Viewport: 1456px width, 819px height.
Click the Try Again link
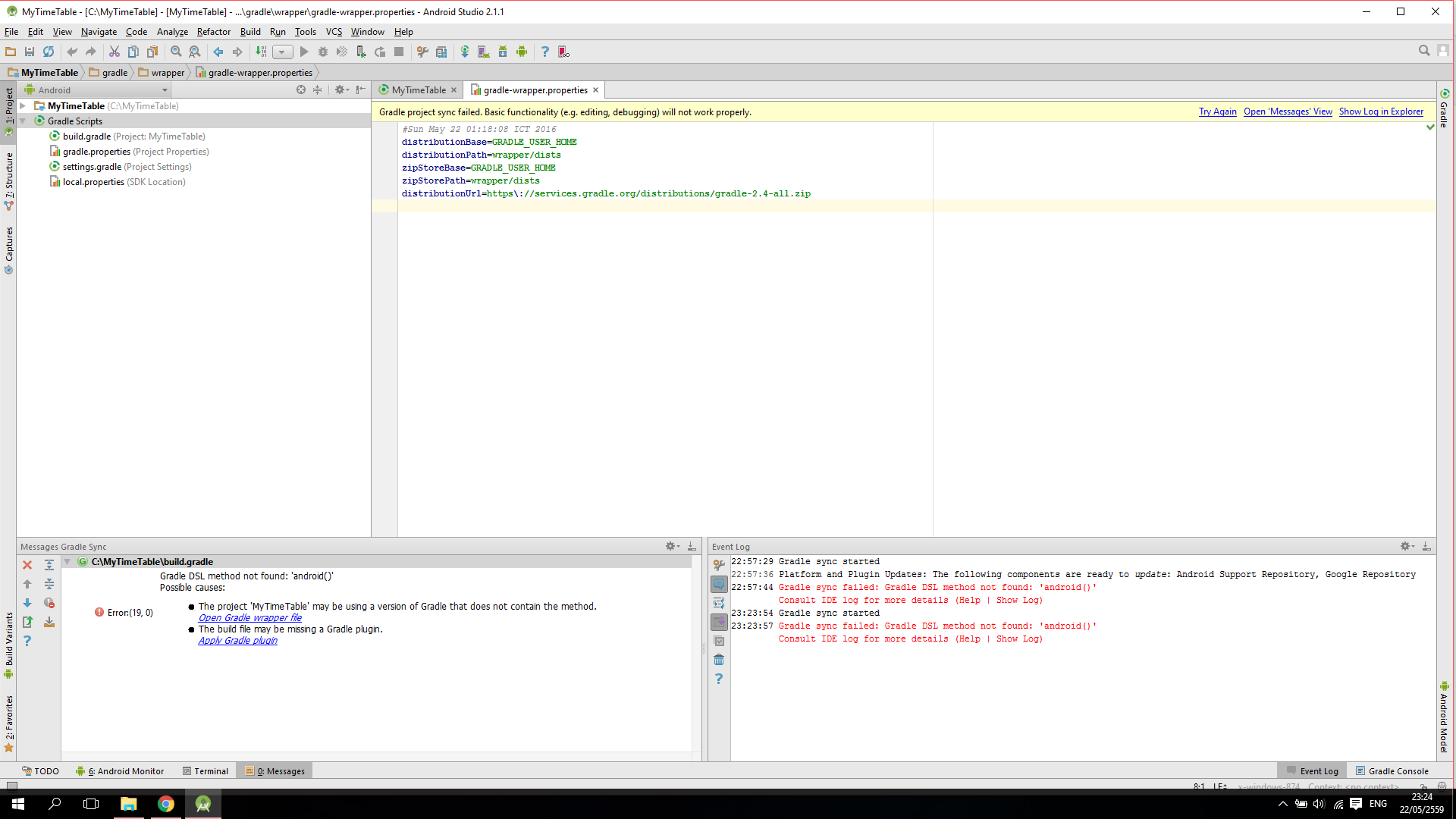(x=1217, y=111)
